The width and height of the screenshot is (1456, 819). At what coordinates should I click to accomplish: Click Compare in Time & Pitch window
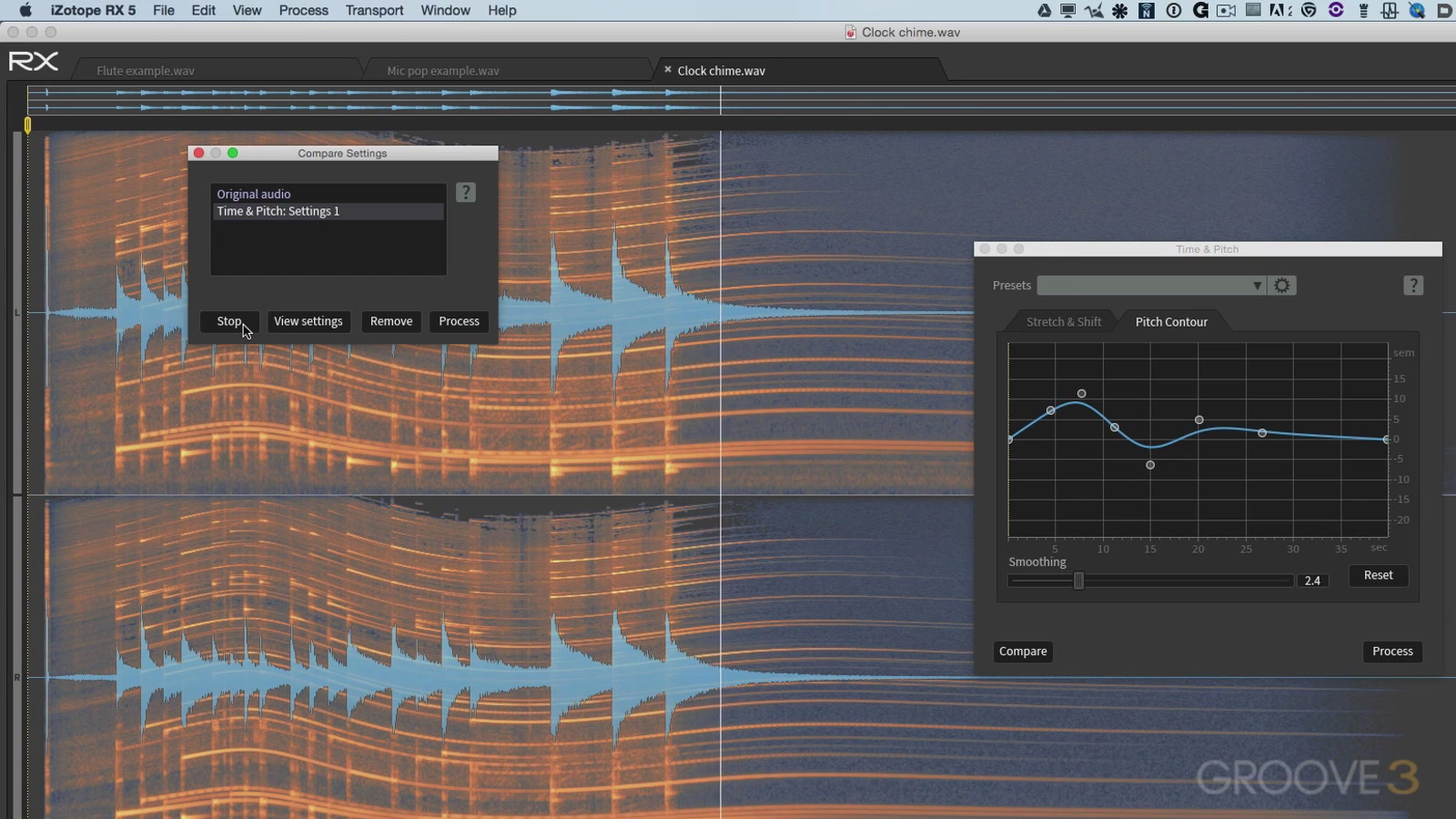pos(1023,652)
